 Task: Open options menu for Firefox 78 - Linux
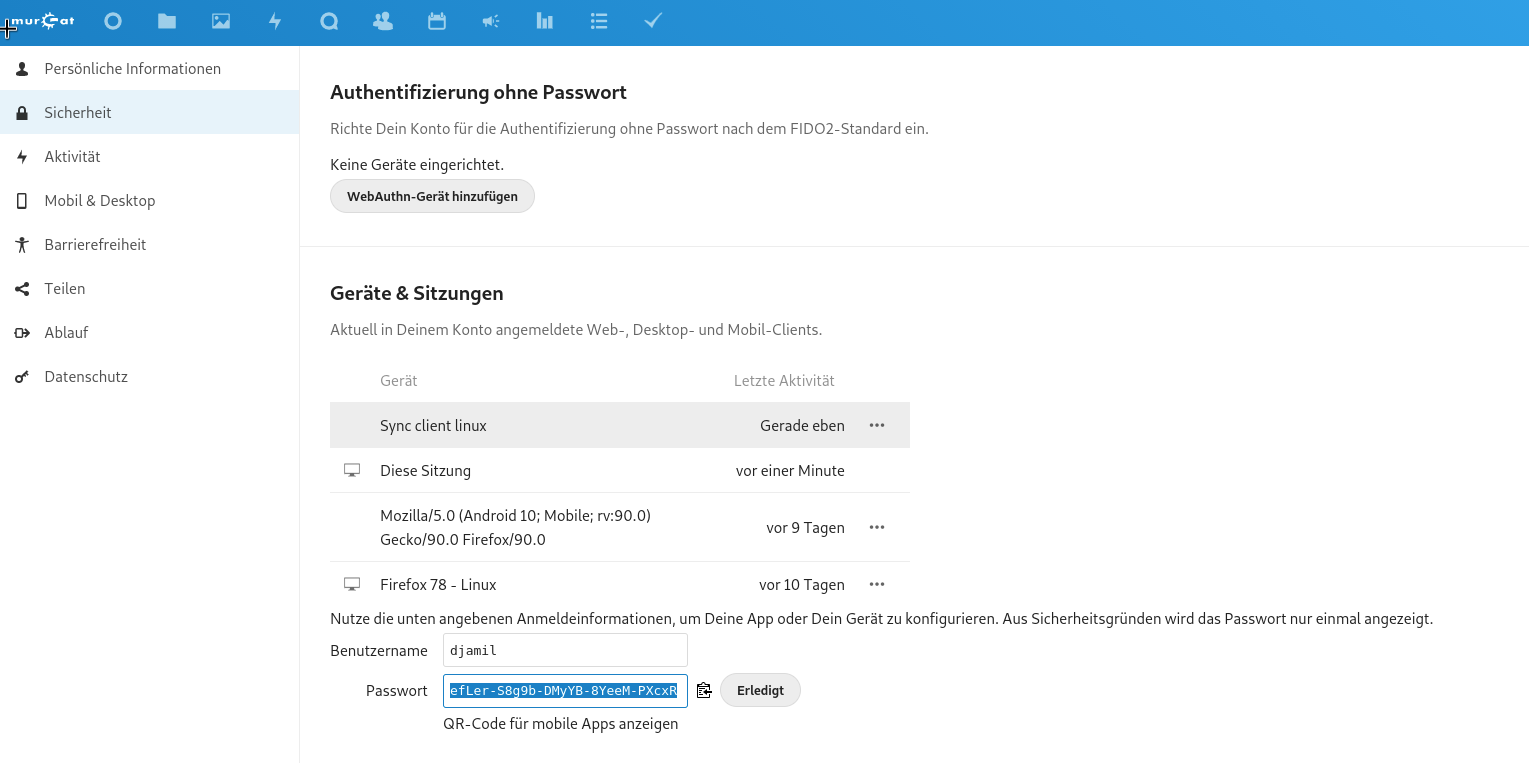[877, 585]
